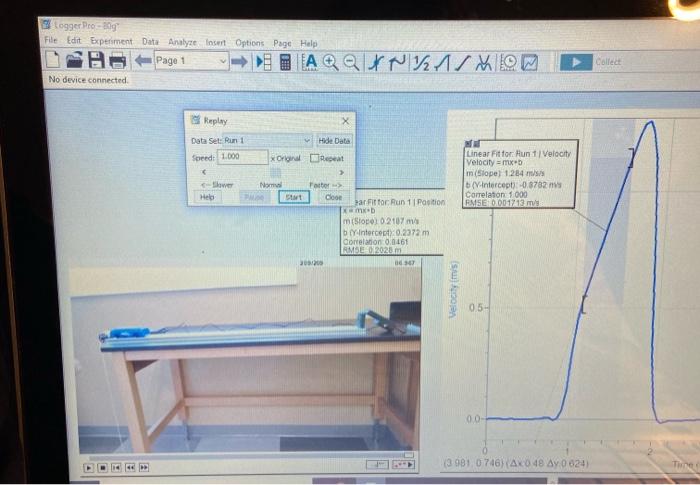Screen dimensions: 700x485
Task: Select the Tangent tool icon
Action: (397, 63)
